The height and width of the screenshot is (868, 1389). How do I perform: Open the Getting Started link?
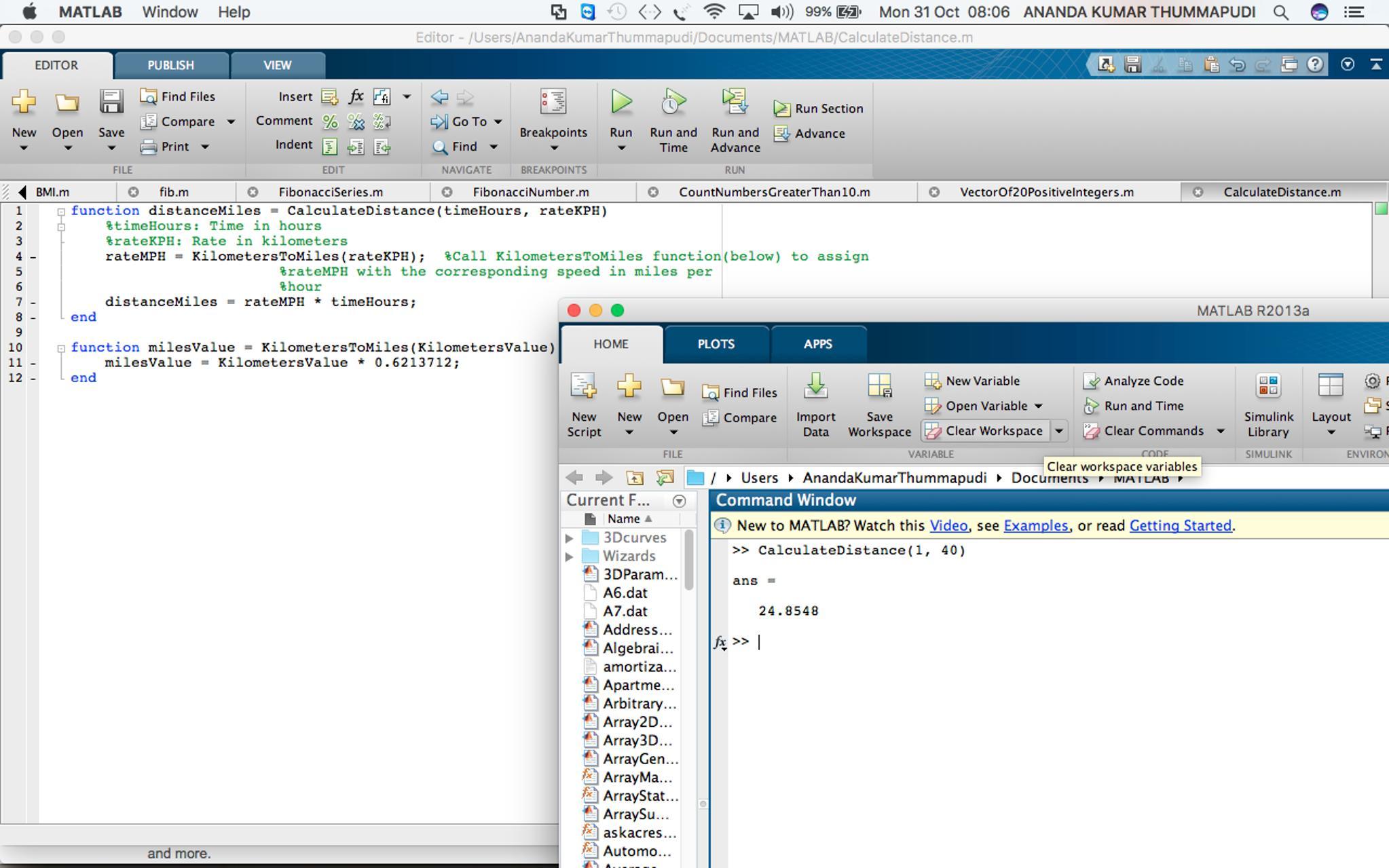[1180, 525]
